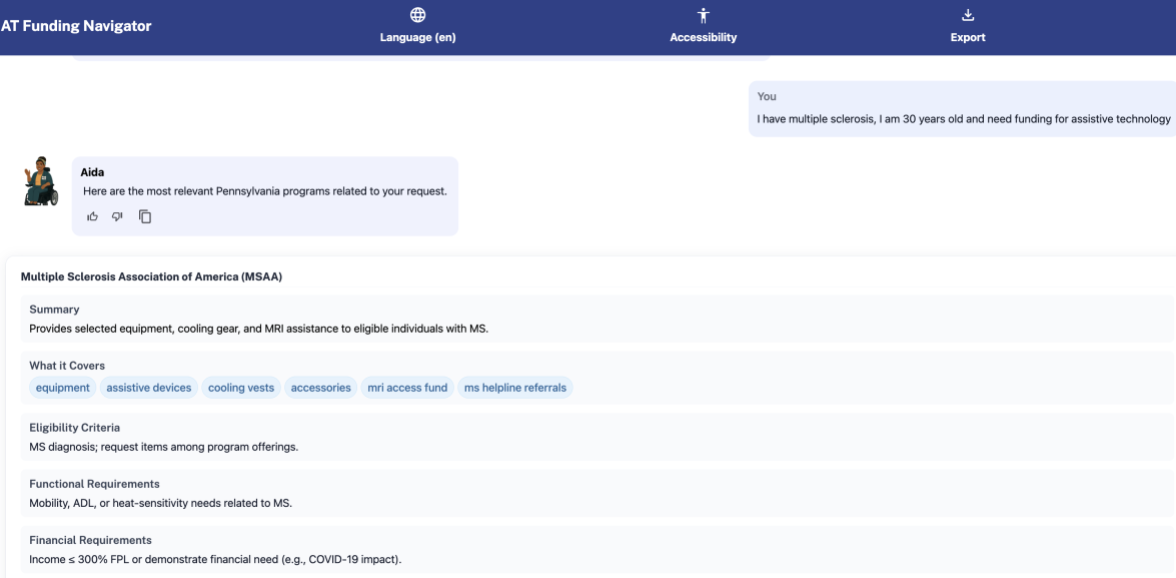Give thumbs down to Aida's response

point(117,216)
